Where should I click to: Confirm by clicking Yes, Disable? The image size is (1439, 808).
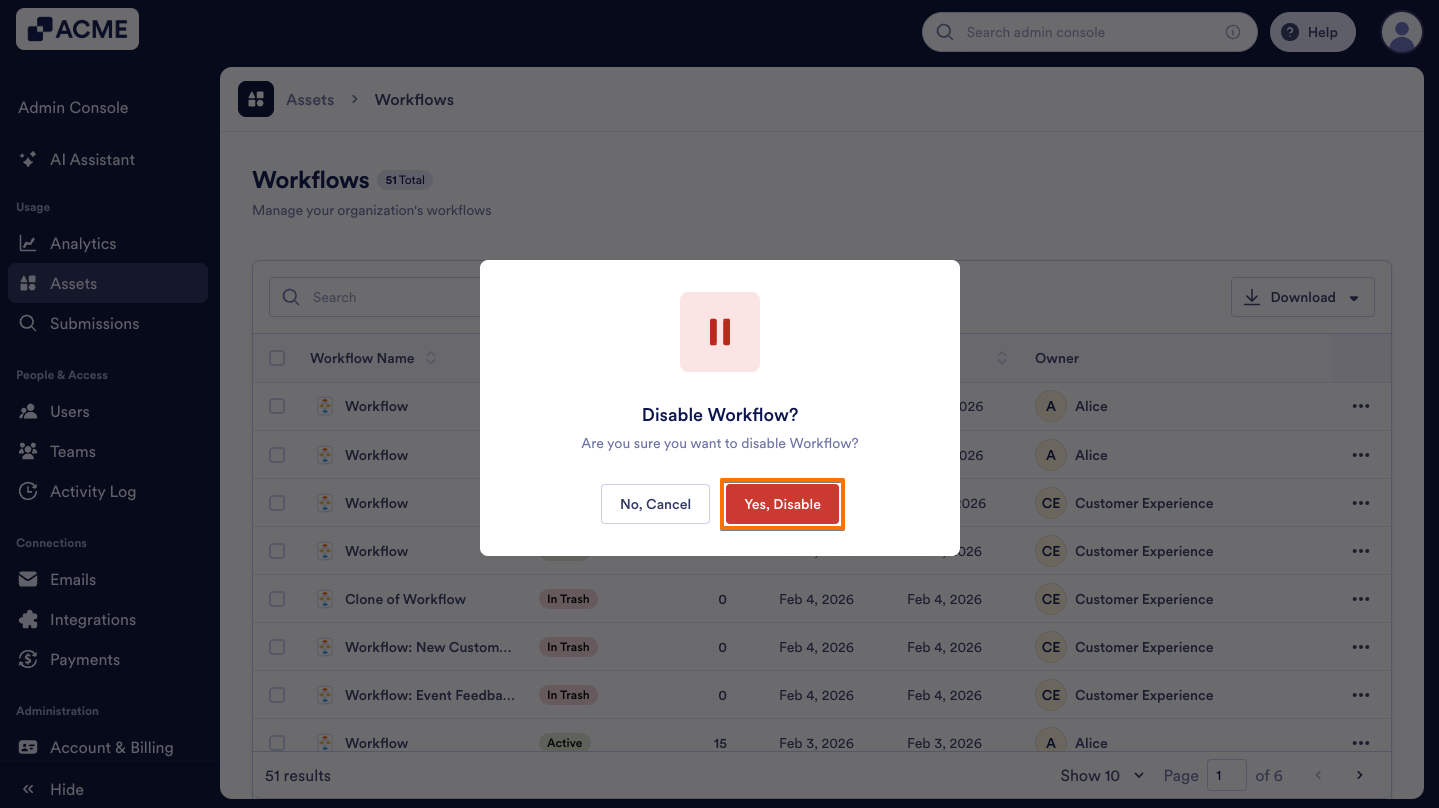pos(782,504)
